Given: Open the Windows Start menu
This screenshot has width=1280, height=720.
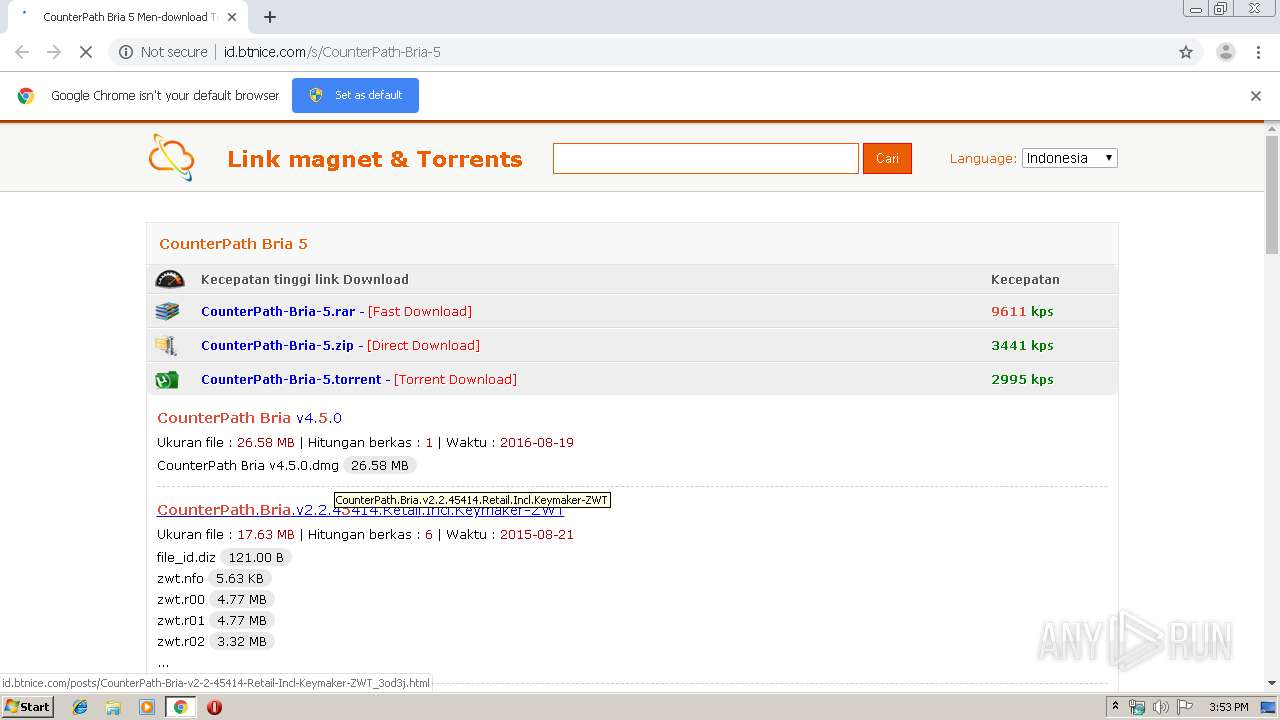Looking at the screenshot, I should click(x=27, y=707).
